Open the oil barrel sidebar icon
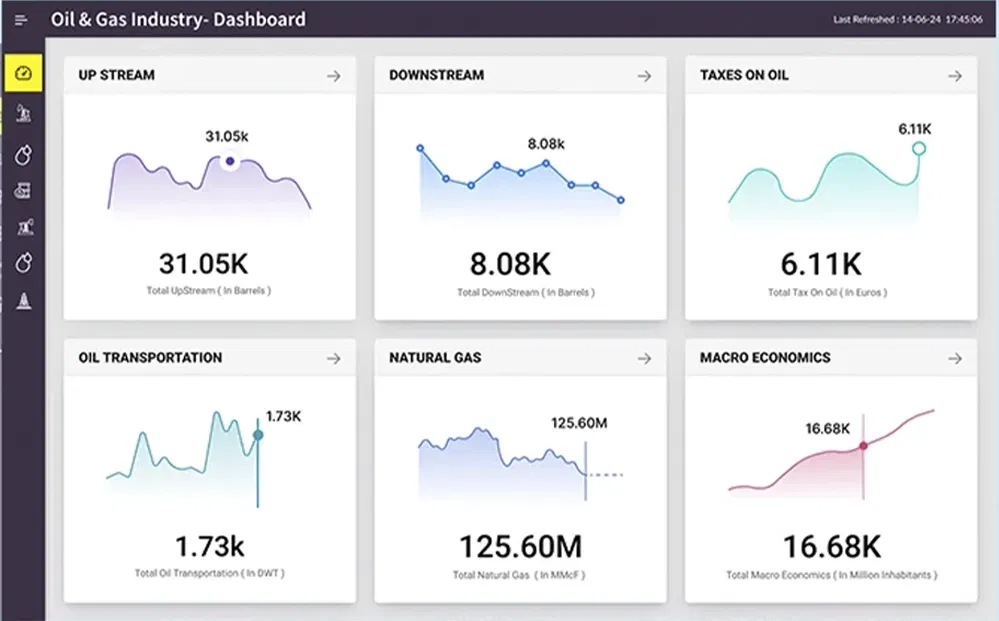The height and width of the screenshot is (621, 999). click(23, 190)
